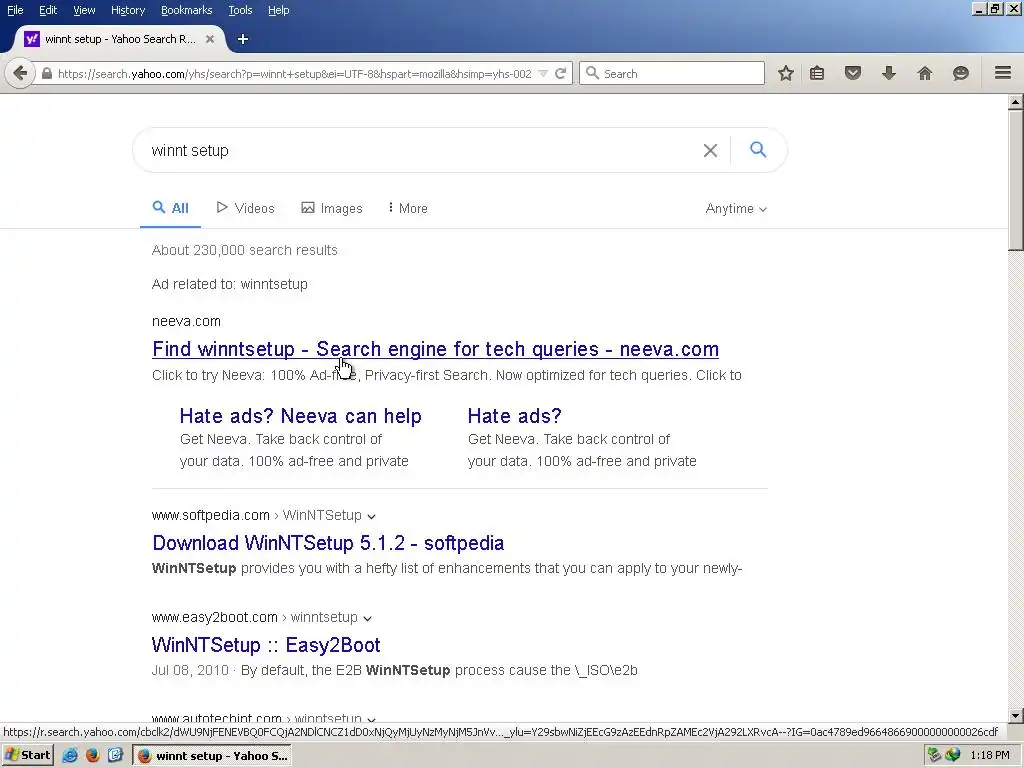Viewport: 1024px width, 768px height.
Task: Click the address bar URL
Action: coord(295,74)
